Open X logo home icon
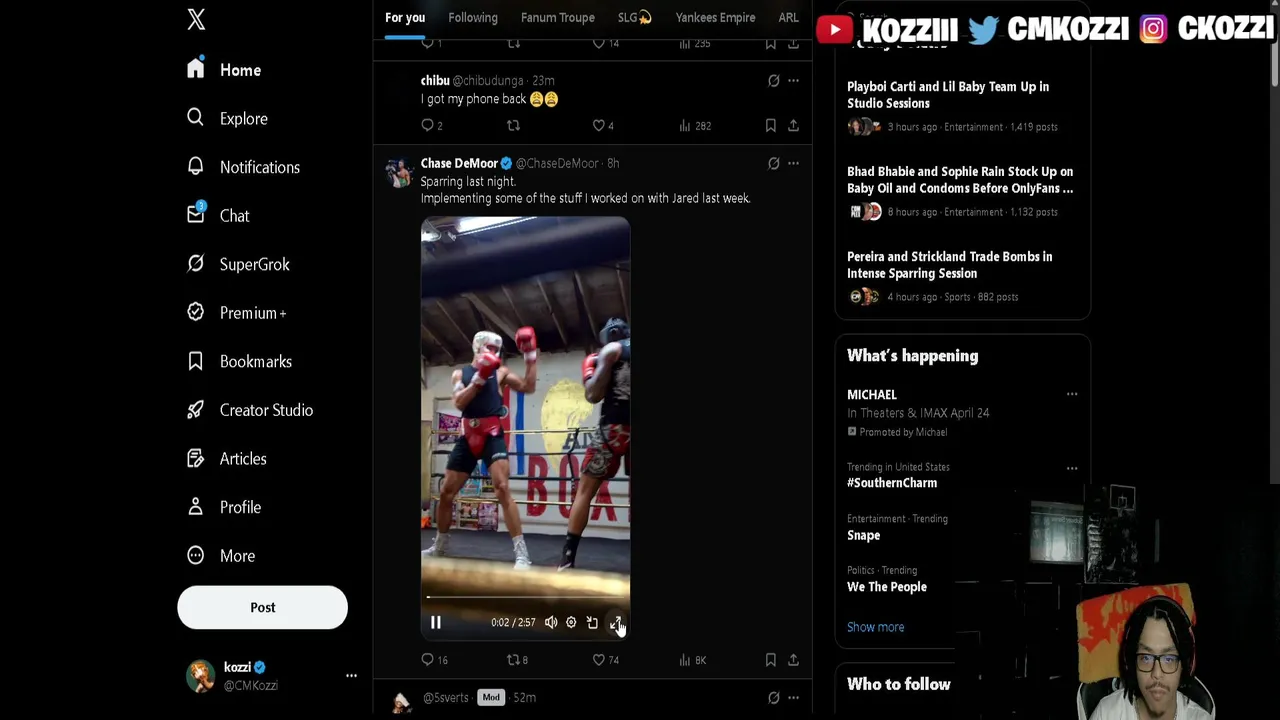The image size is (1280, 720). click(196, 19)
